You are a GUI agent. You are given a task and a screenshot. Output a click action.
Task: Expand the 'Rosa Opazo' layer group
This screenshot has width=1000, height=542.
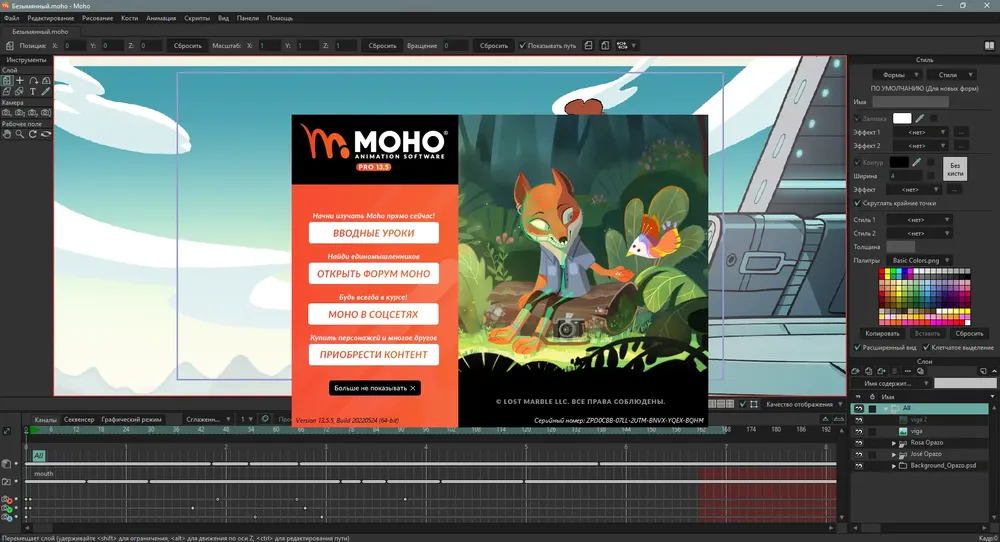click(x=893, y=443)
